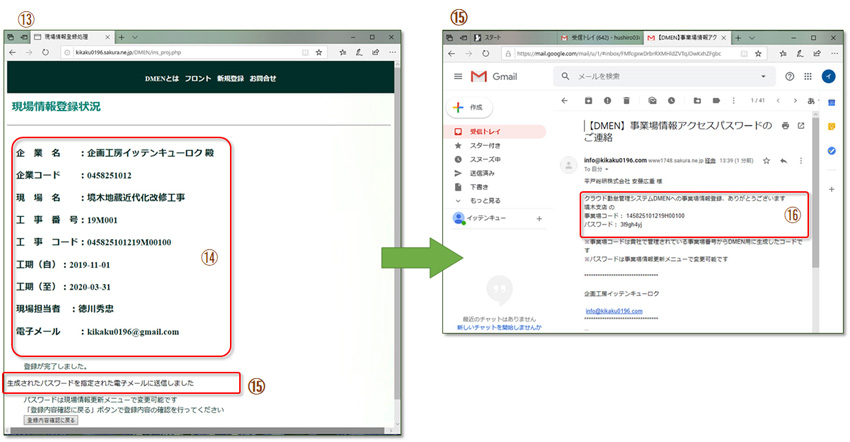Open the 新規登録 navigation link

coord(230,78)
